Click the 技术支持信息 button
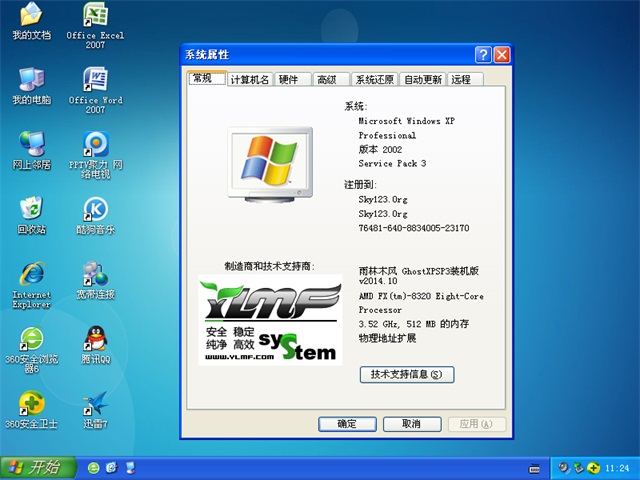640x480 pixels. point(406,375)
